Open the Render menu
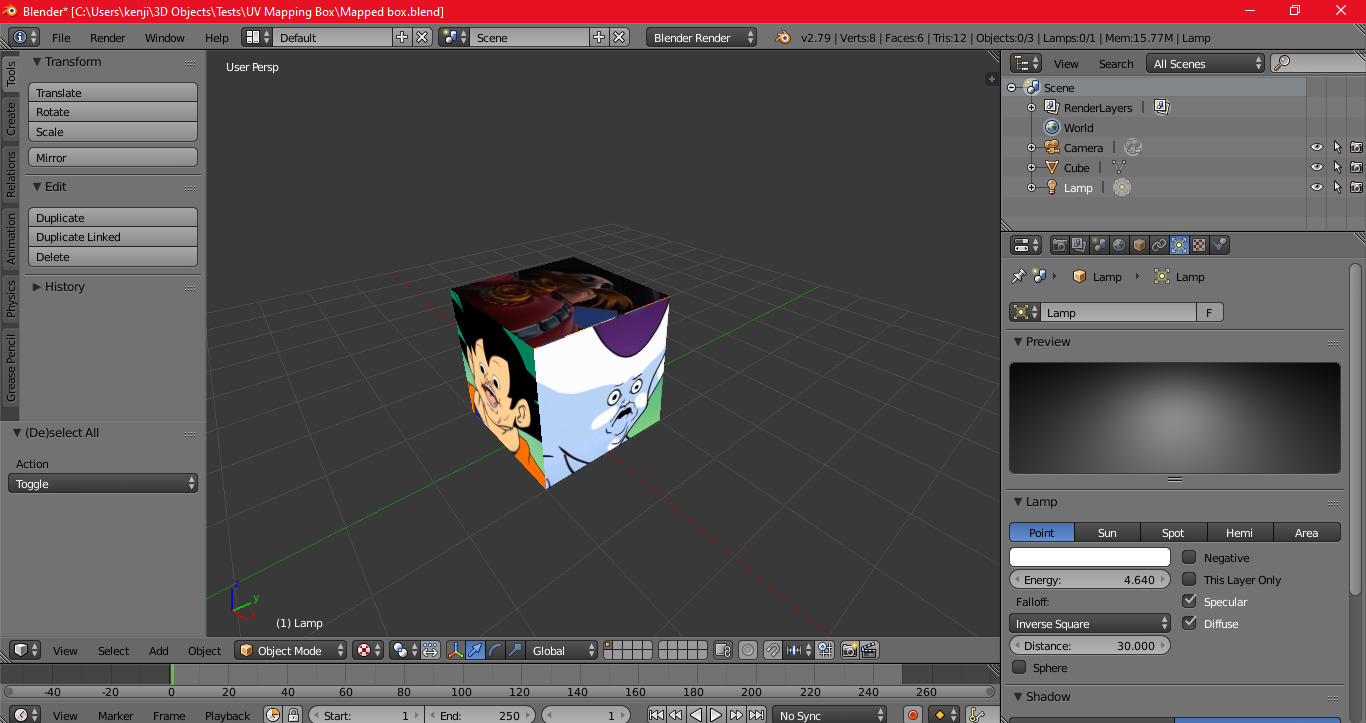Screen dimensions: 1366x723 [108, 37]
